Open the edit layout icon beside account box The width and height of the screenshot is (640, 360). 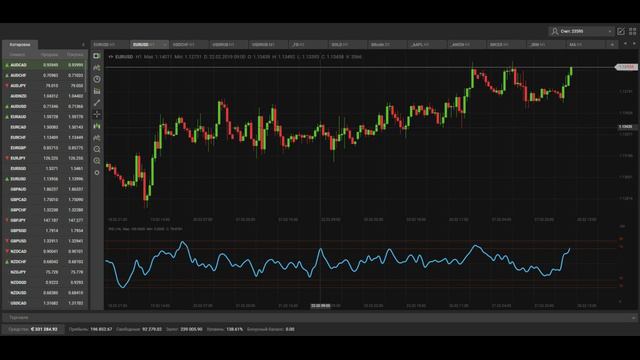point(621,31)
